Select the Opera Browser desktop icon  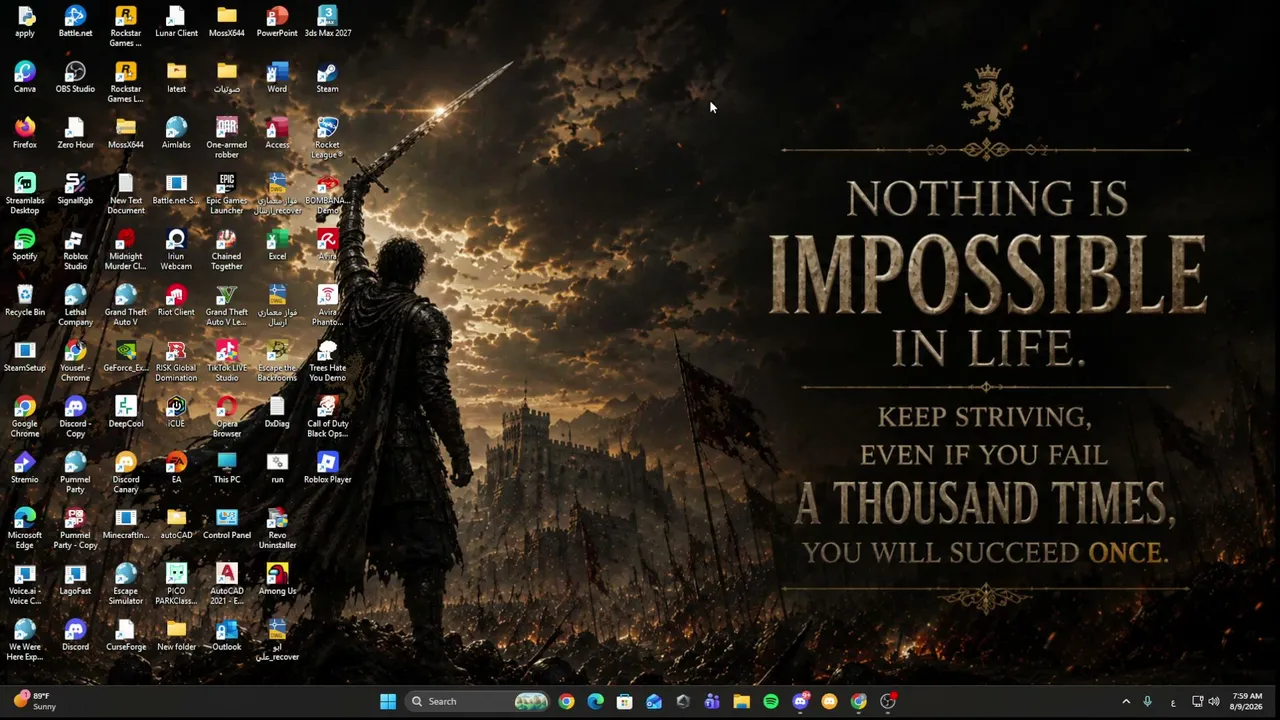click(x=227, y=417)
